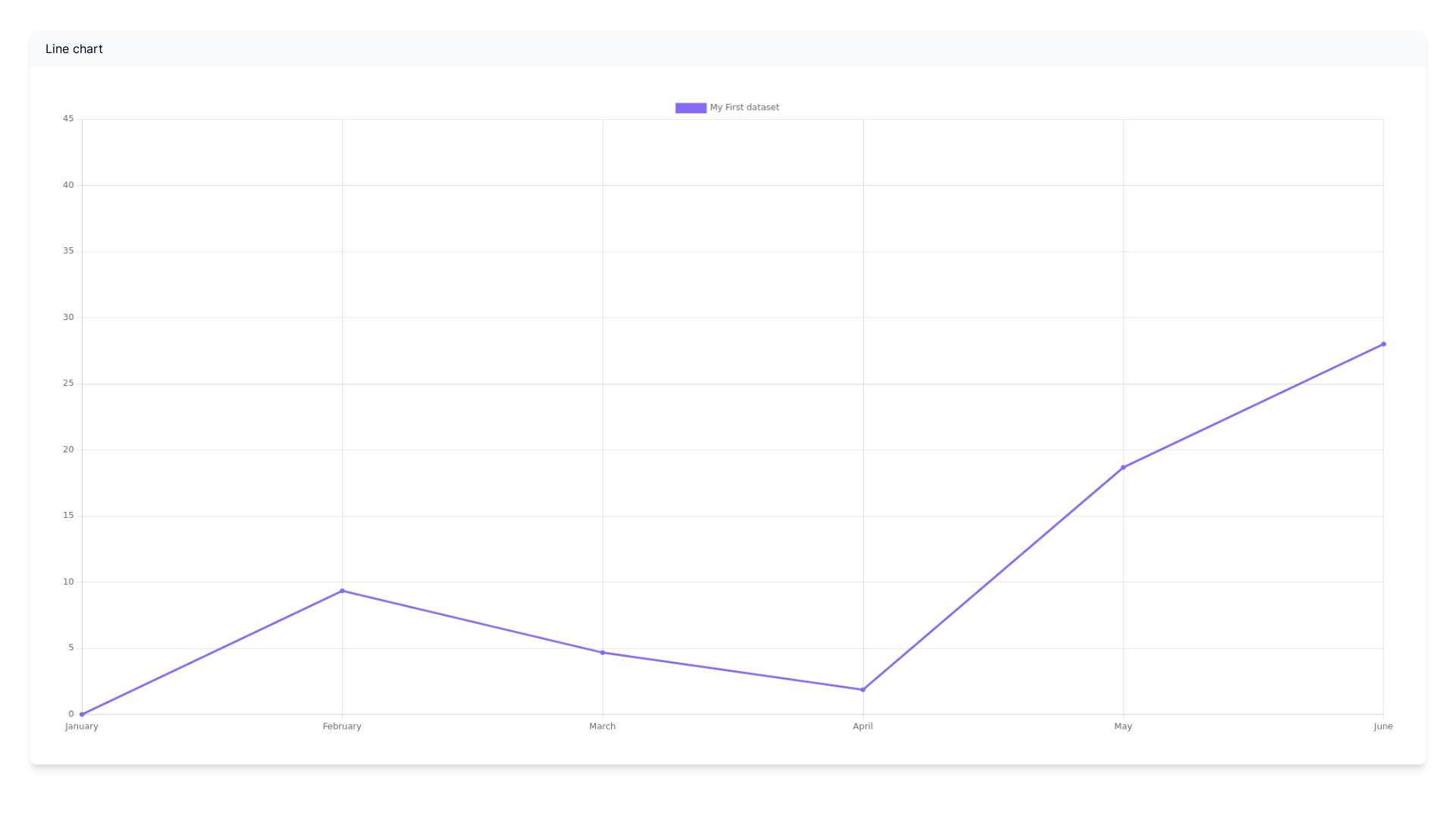Screen dimensions: 1456x819
Task: Click the 'Line chart' card title
Action: point(74,49)
